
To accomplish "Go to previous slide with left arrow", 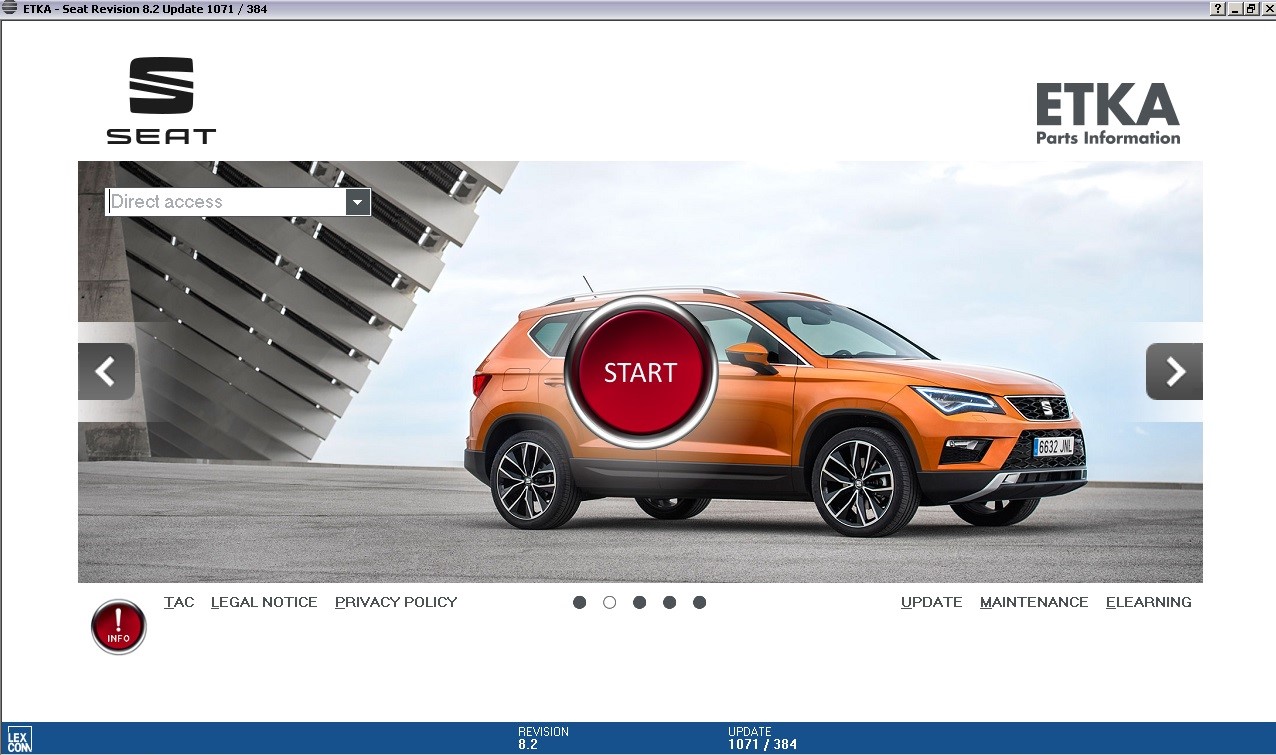I will (106, 372).
